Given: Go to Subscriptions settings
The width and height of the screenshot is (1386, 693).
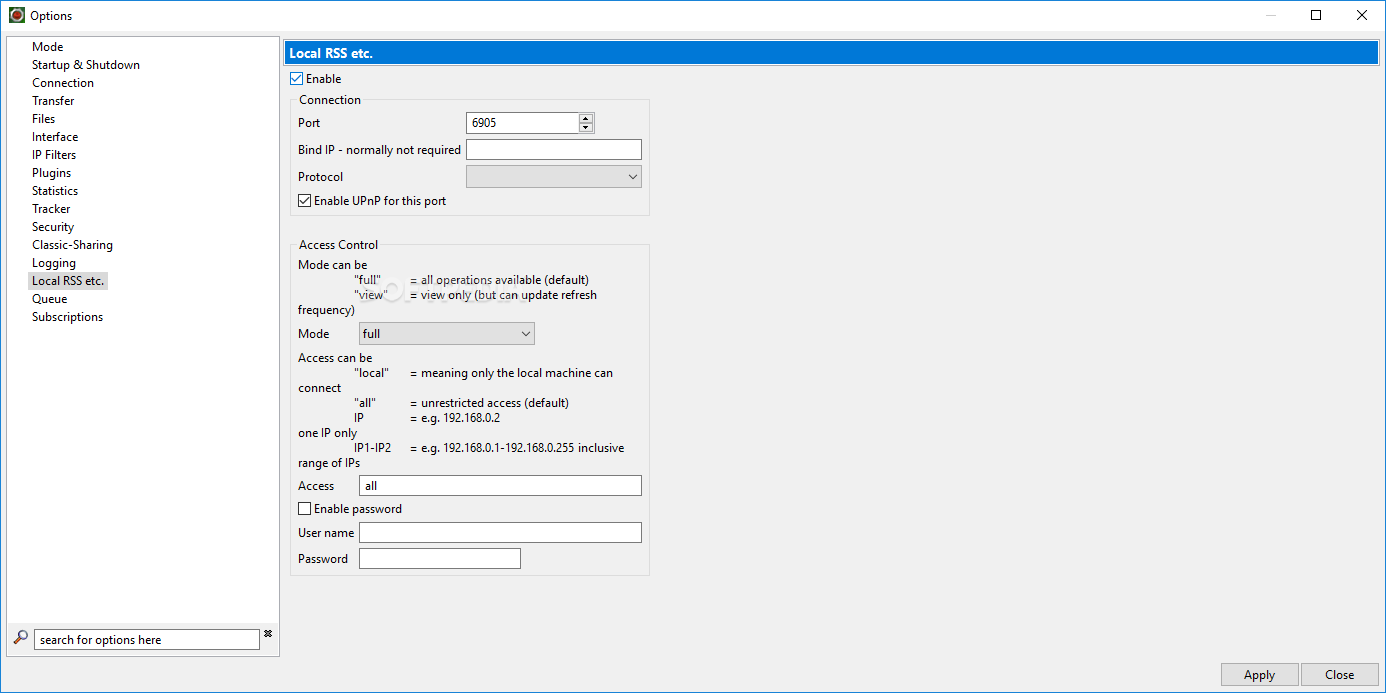Looking at the screenshot, I should pos(67,317).
